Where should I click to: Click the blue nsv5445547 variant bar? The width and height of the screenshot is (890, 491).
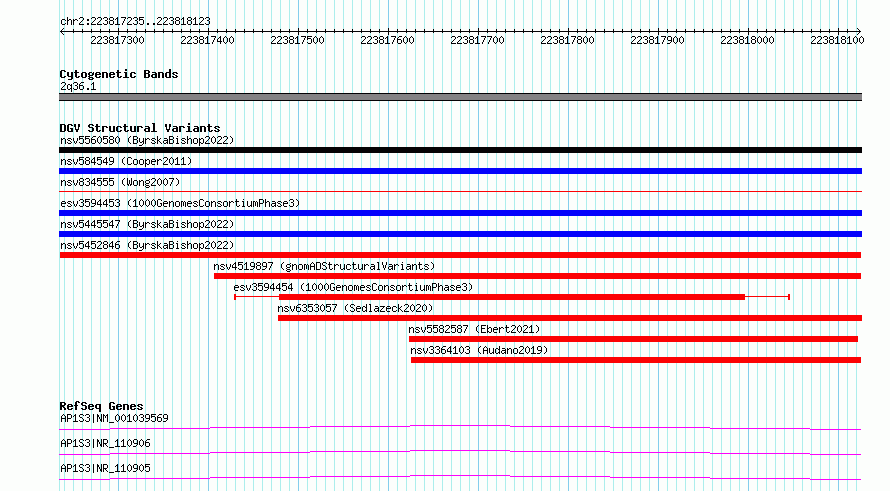pyautogui.click(x=460, y=234)
